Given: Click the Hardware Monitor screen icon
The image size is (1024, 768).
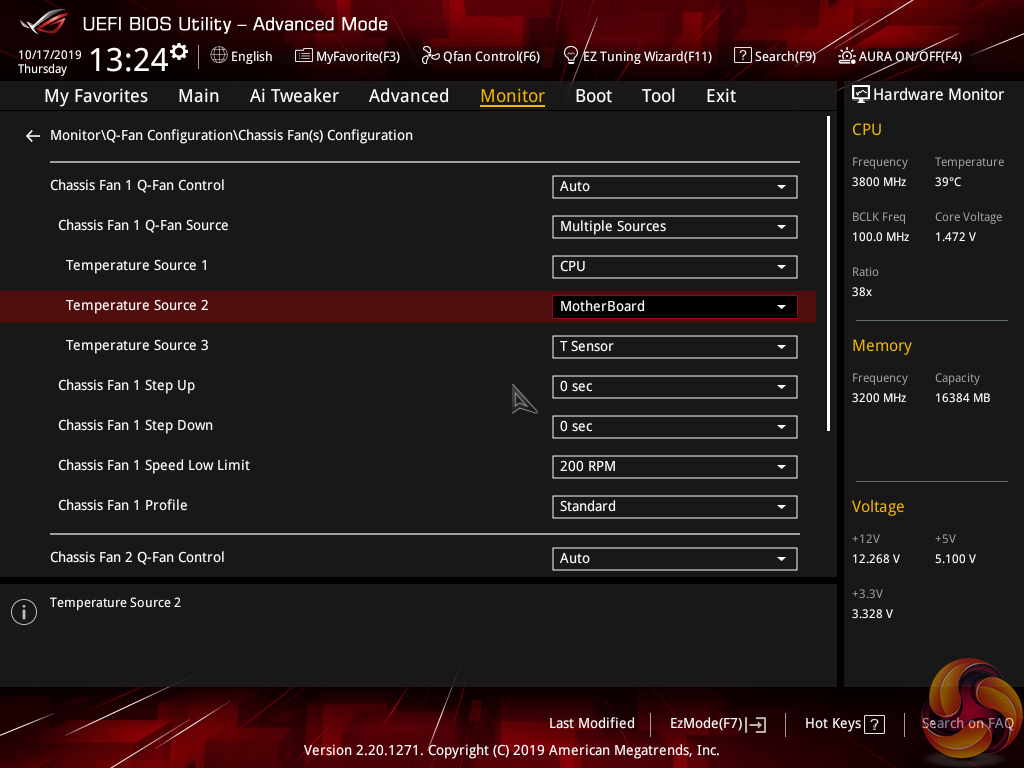Looking at the screenshot, I should click(x=861, y=95).
